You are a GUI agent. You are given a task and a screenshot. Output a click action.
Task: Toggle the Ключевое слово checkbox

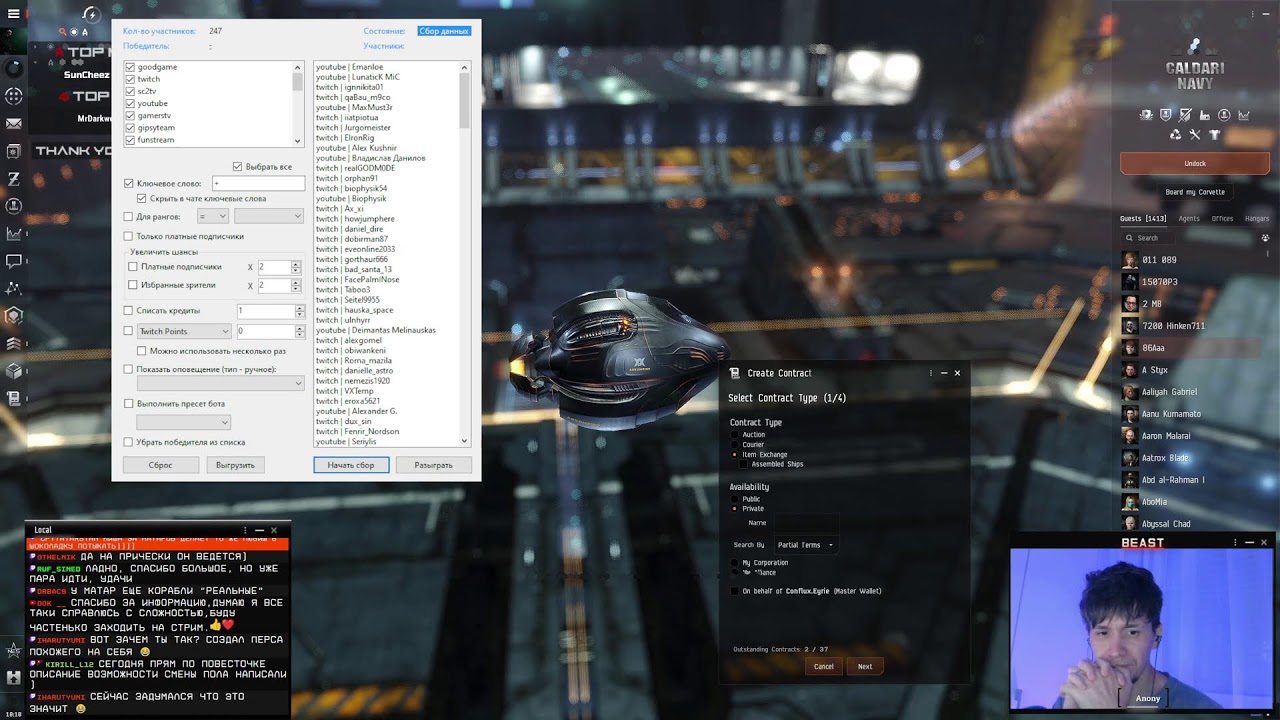(x=128, y=183)
